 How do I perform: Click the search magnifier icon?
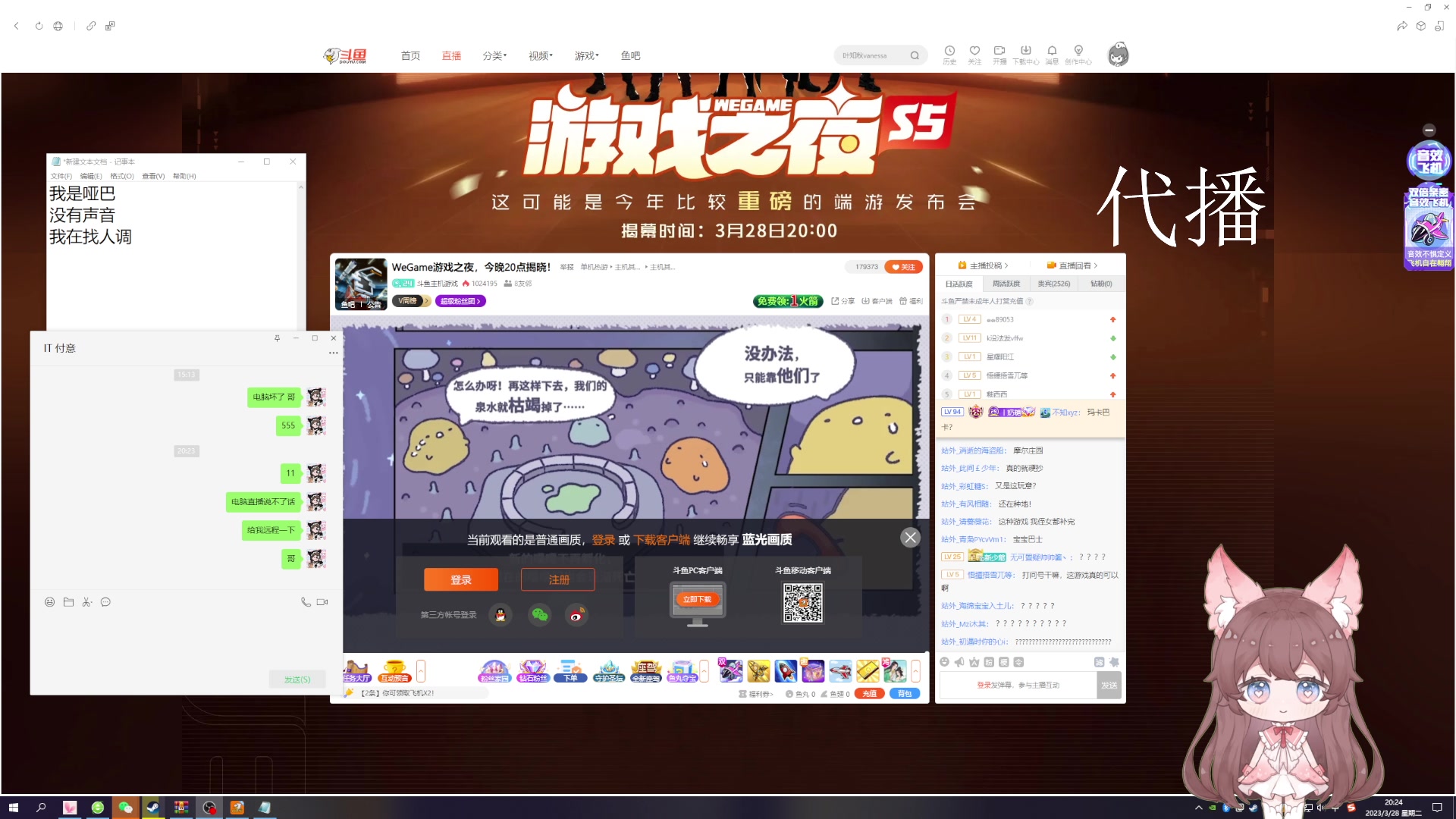(915, 55)
